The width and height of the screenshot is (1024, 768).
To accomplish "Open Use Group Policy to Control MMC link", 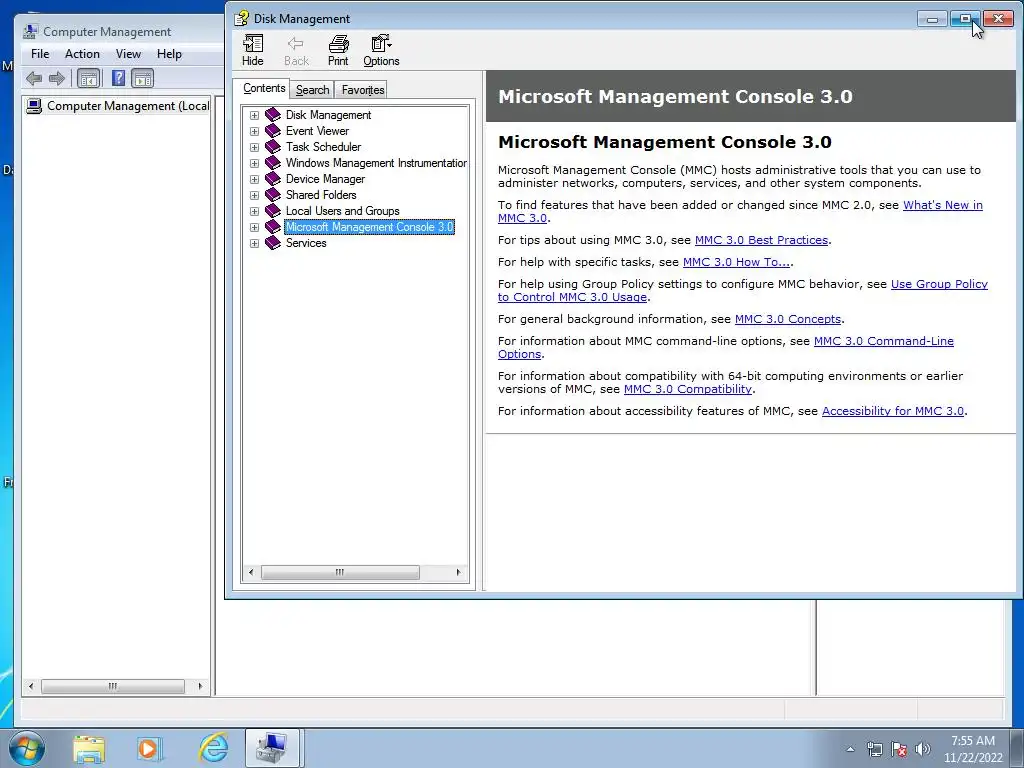I will pos(939,284).
